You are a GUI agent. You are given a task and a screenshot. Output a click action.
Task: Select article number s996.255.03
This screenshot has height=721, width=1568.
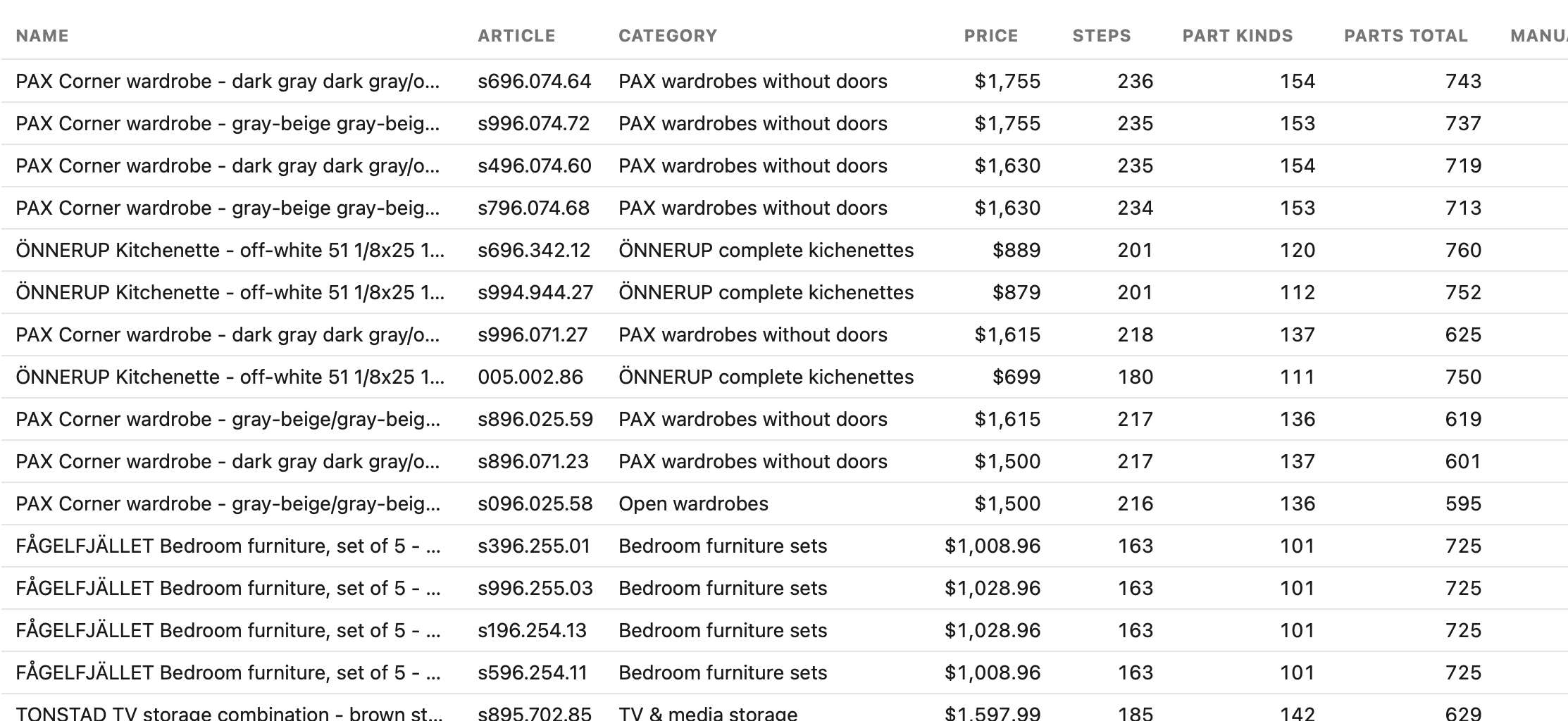pyautogui.click(x=535, y=589)
